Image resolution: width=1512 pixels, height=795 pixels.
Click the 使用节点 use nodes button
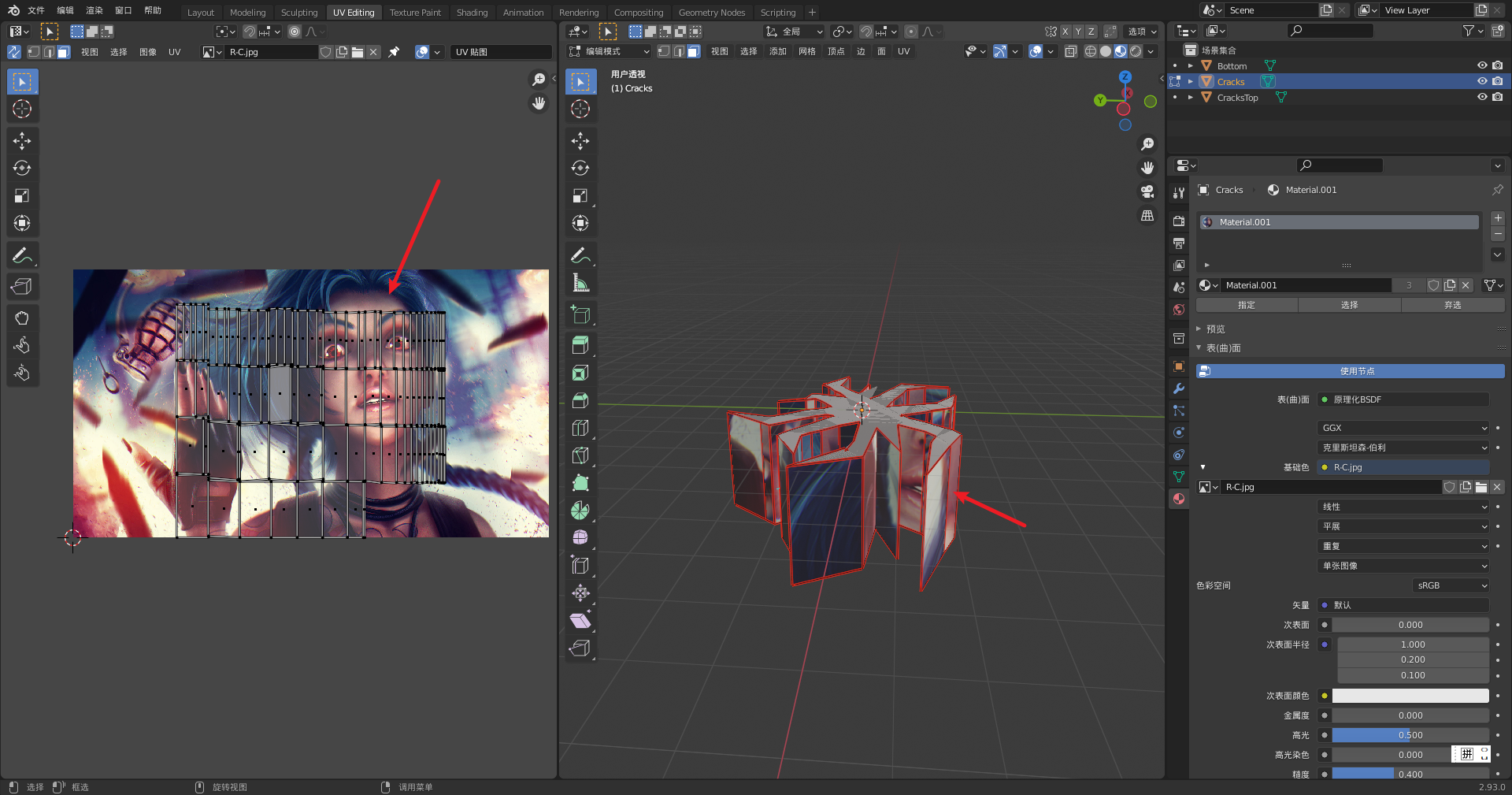1351,371
